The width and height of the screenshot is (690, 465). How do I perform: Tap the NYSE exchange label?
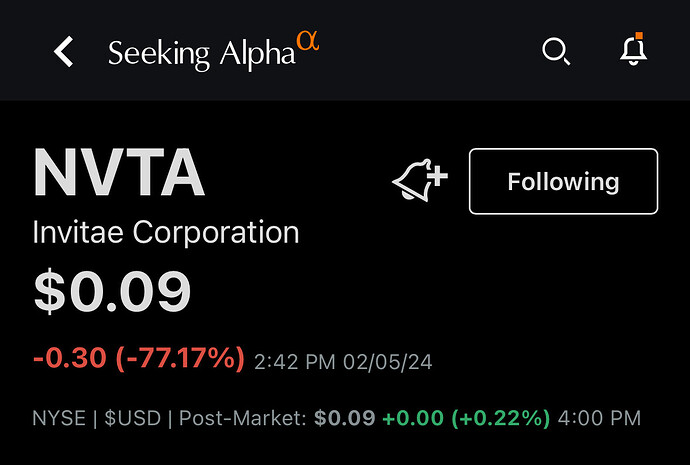pos(59,418)
